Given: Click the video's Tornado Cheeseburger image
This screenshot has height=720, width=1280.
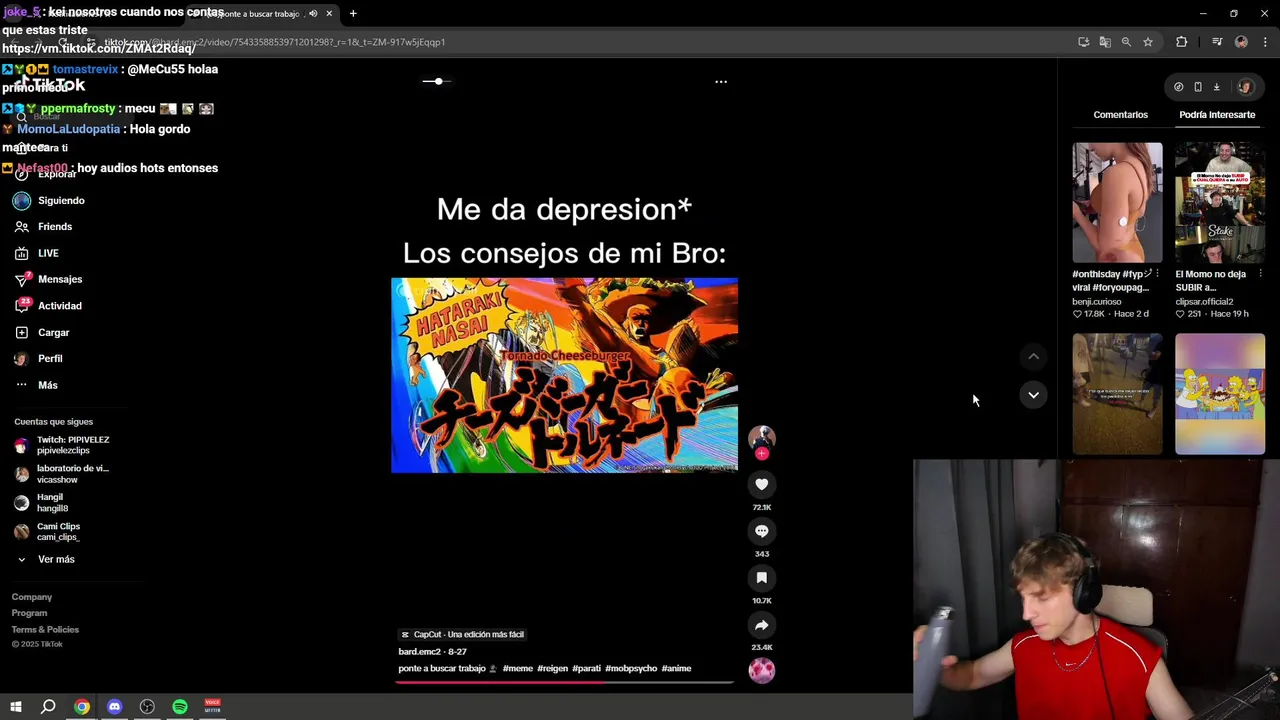Looking at the screenshot, I should click(564, 375).
